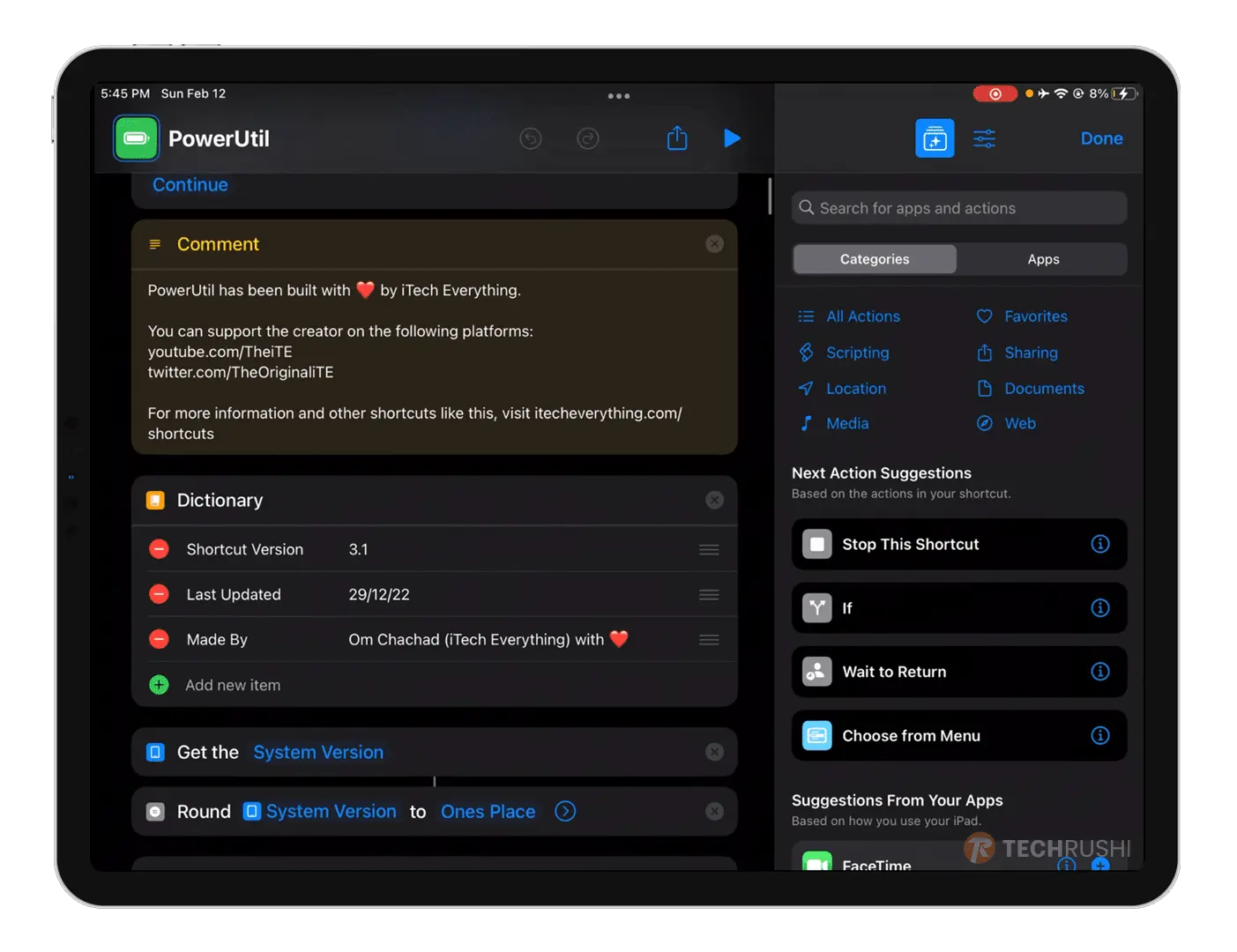1237x952 pixels.
Task: Tap the redo arrow icon
Action: (588, 138)
